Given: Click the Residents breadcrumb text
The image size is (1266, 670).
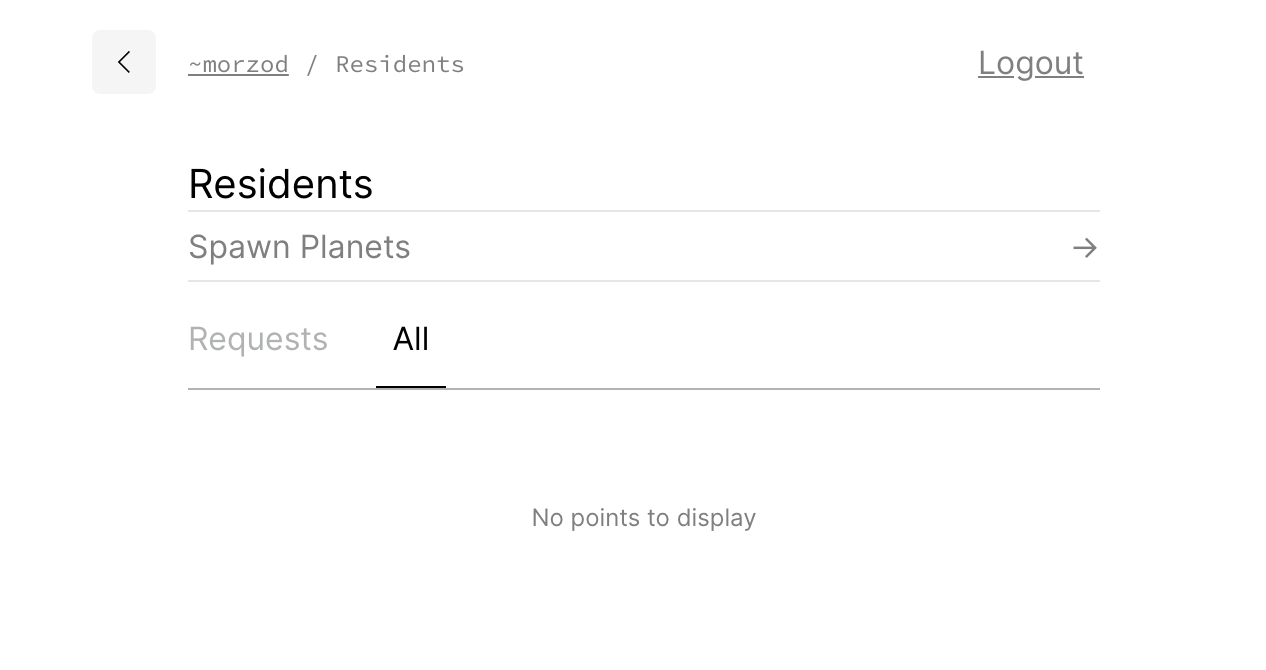Looking at the screenshot, I should [x=400, y=63].
